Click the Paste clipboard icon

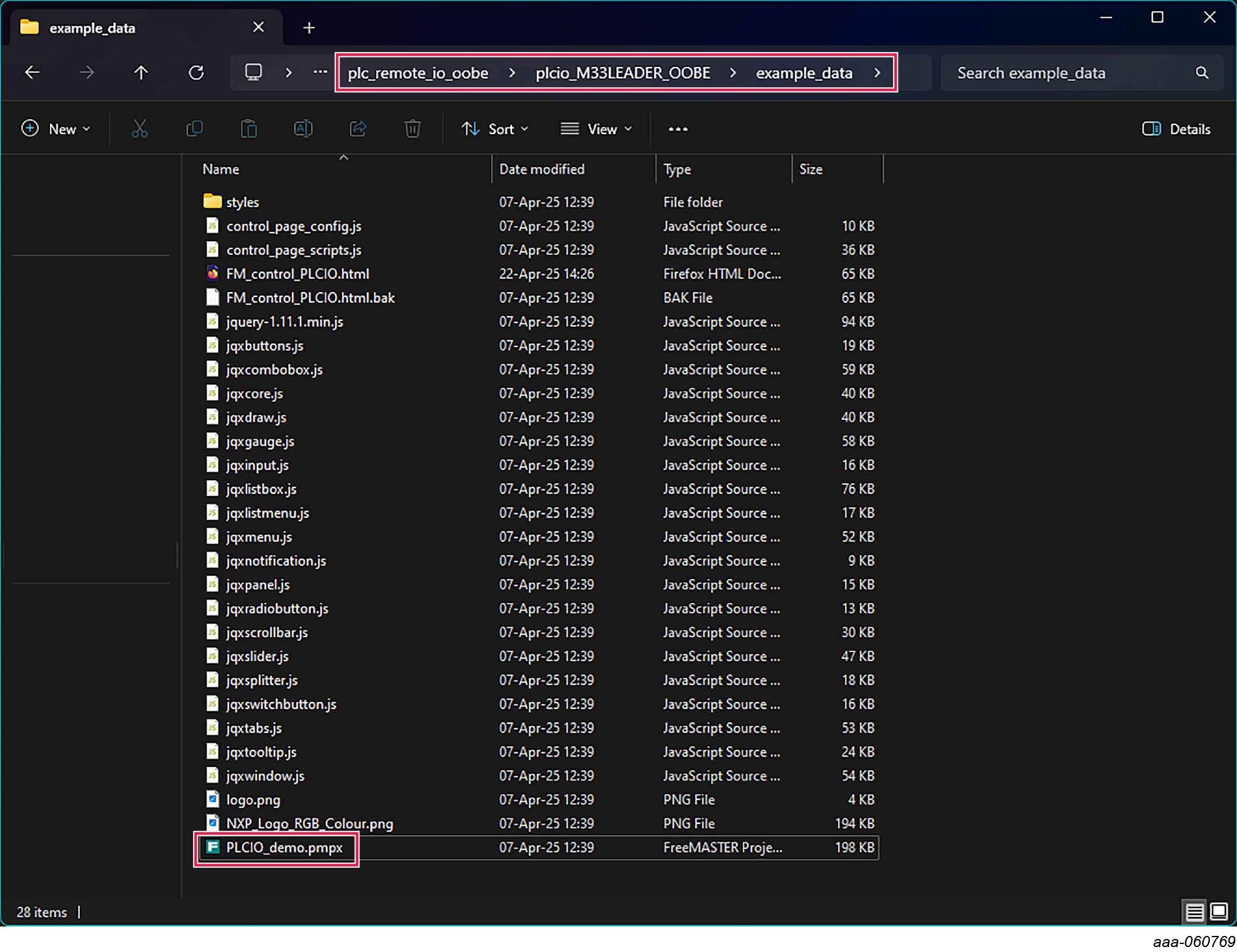[x=249, y=129]
